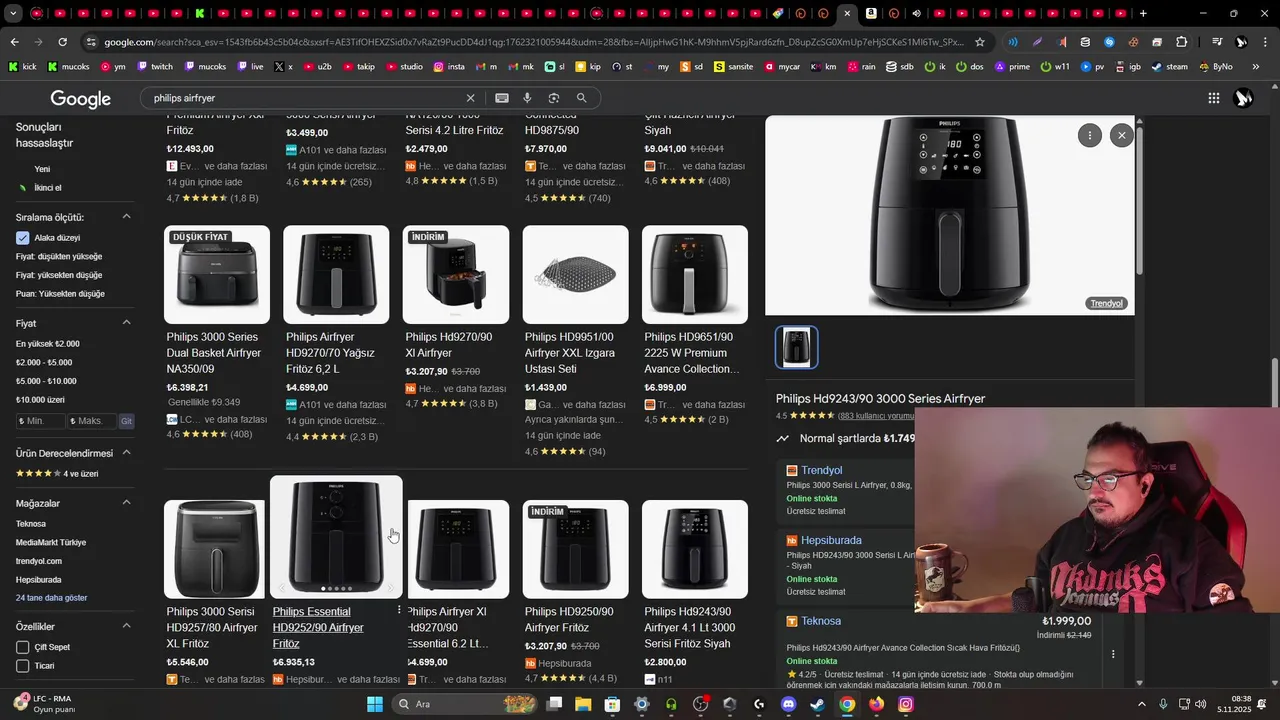Apply price range with Git button

[126, 421]
